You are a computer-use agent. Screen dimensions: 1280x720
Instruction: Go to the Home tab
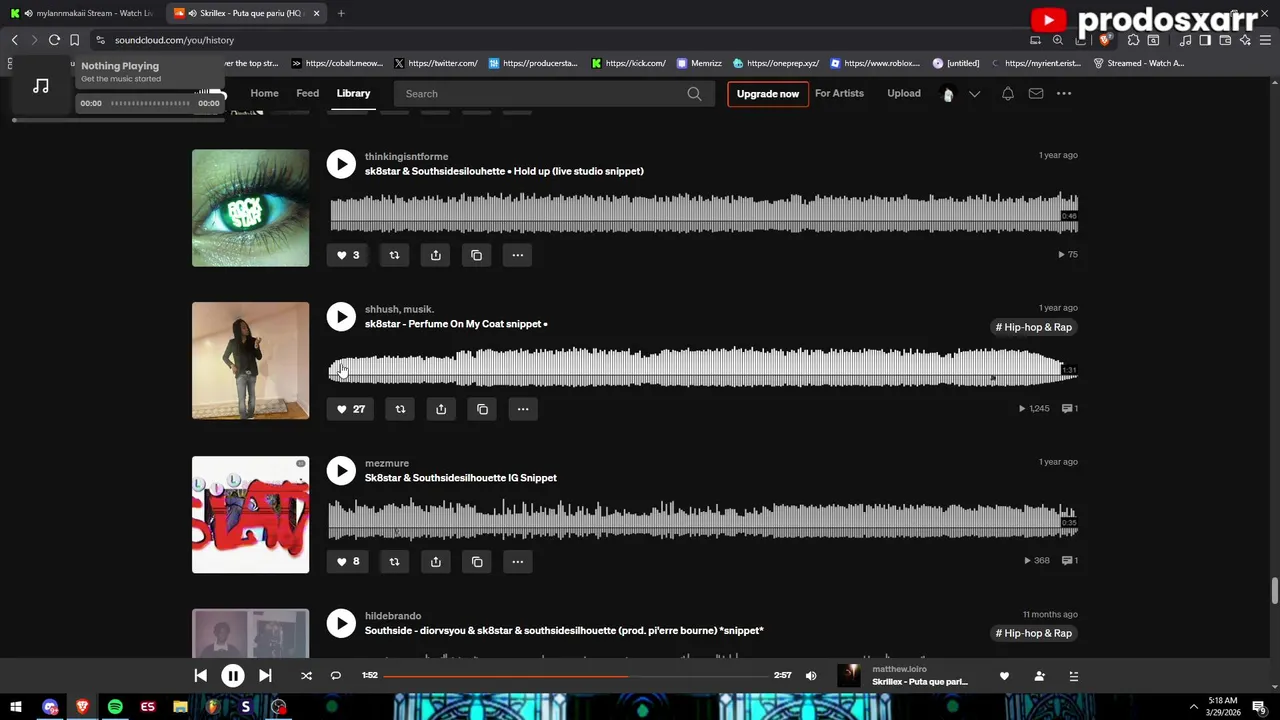tap(264, 94)
